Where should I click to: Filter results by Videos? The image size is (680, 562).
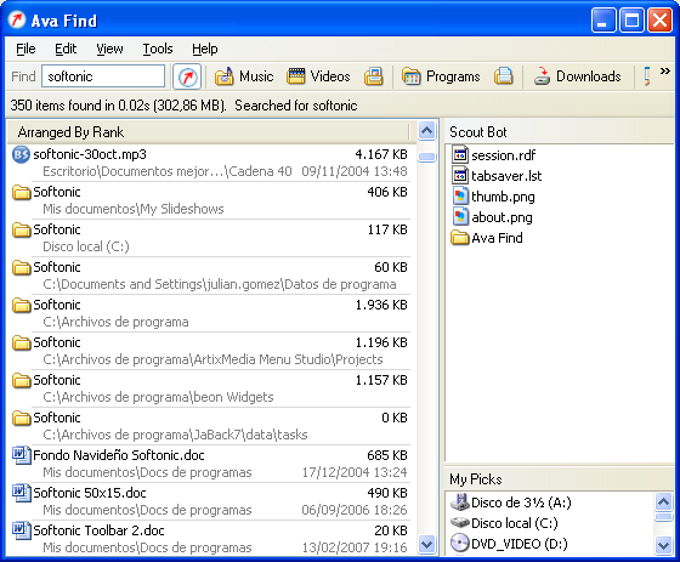click(x=319, y=77)
